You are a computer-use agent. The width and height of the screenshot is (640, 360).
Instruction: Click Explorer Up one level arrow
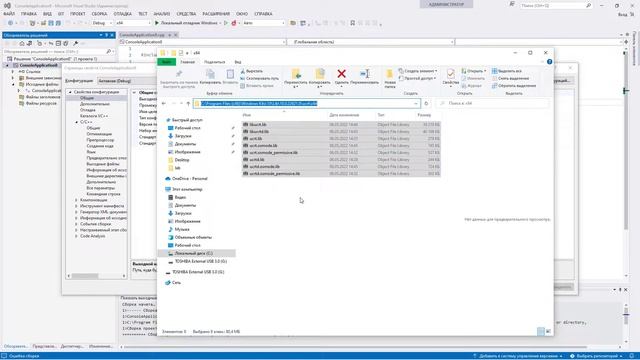pos(188,104)
